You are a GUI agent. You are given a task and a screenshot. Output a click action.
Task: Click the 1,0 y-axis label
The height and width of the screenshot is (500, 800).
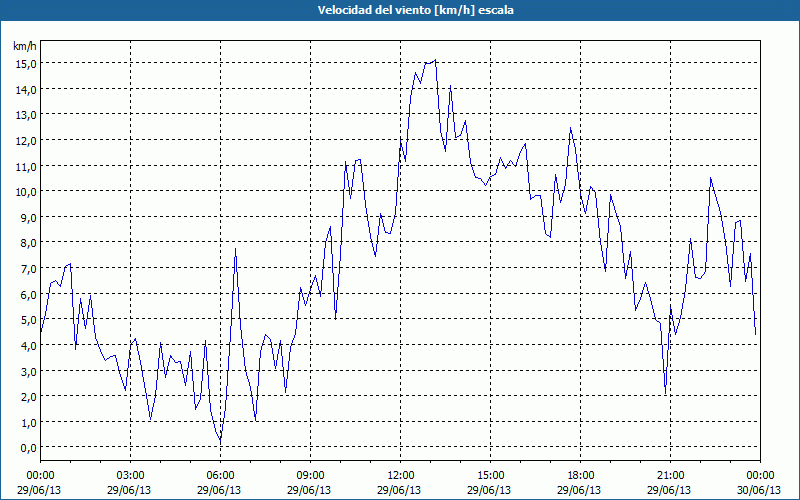point(28,423)
